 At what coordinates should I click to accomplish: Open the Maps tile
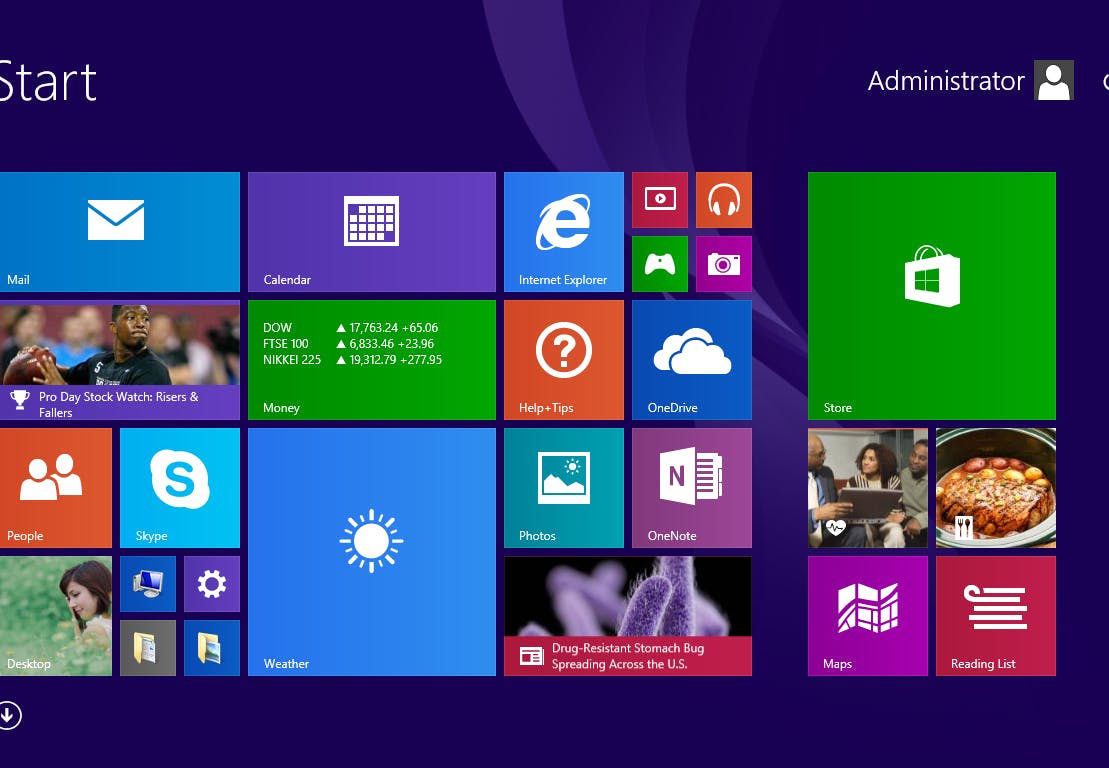(868, 616)
